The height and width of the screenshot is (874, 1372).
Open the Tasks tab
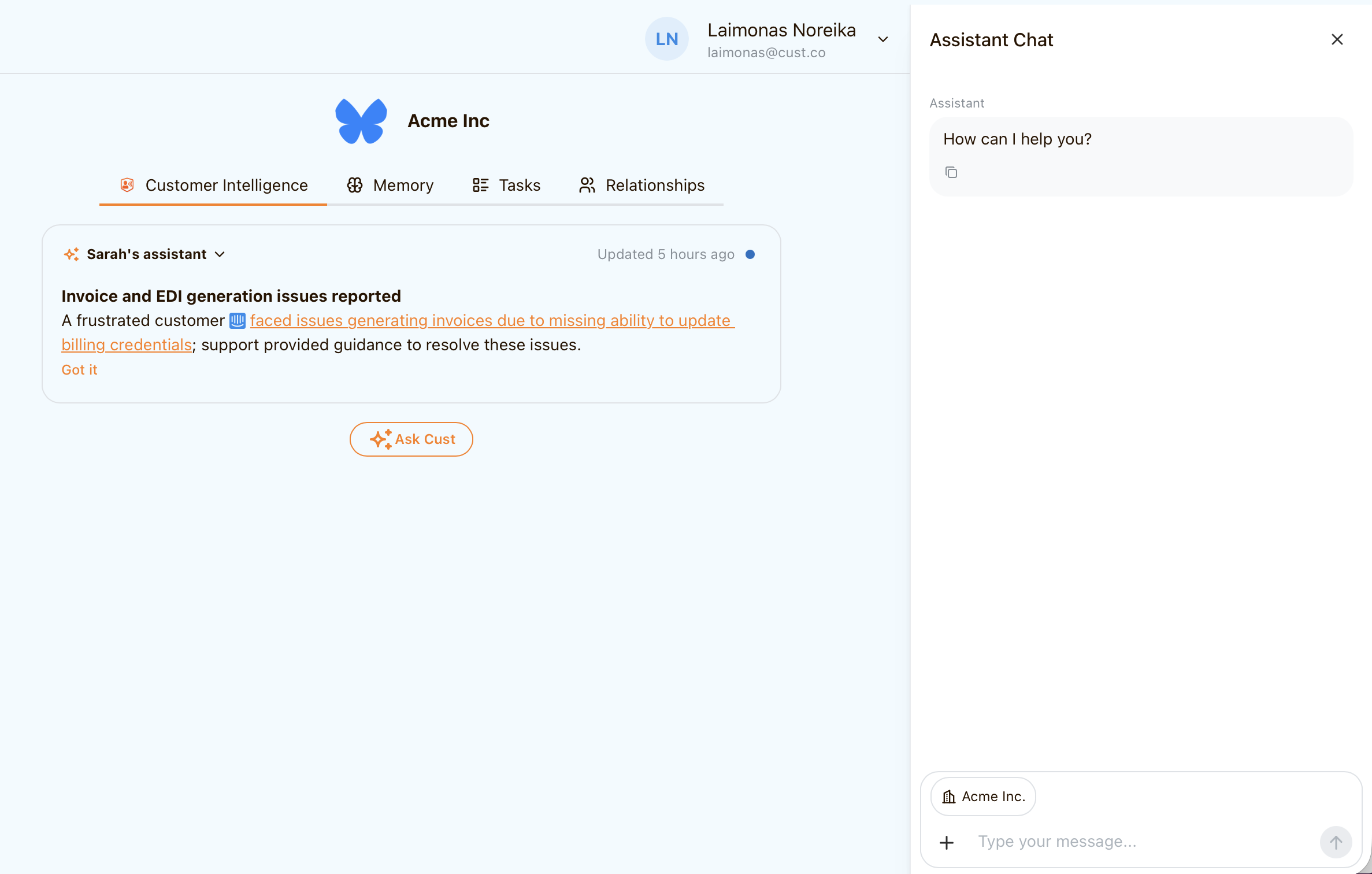506,185
